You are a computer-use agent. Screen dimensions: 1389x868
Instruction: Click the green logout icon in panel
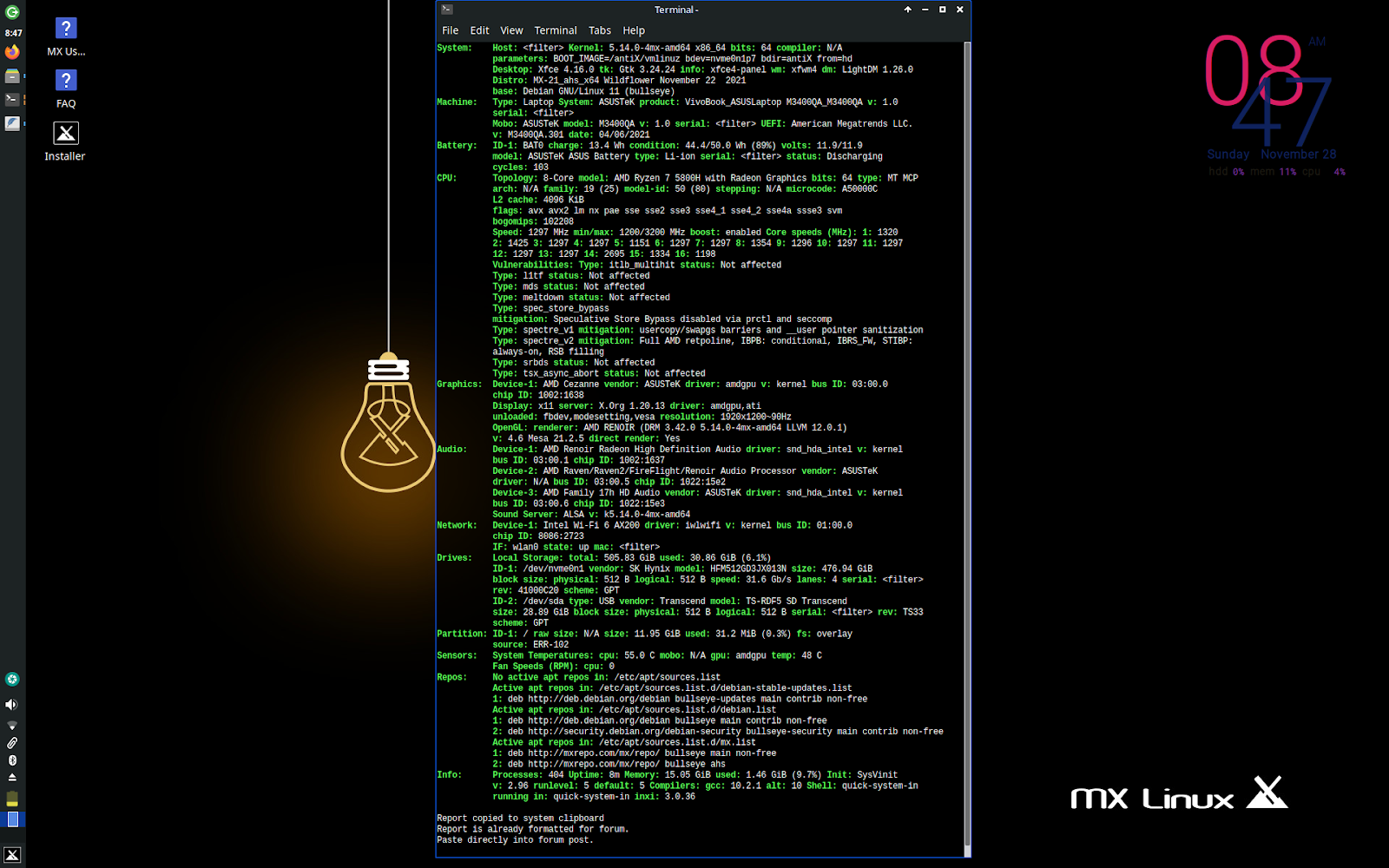coord(12,12)
